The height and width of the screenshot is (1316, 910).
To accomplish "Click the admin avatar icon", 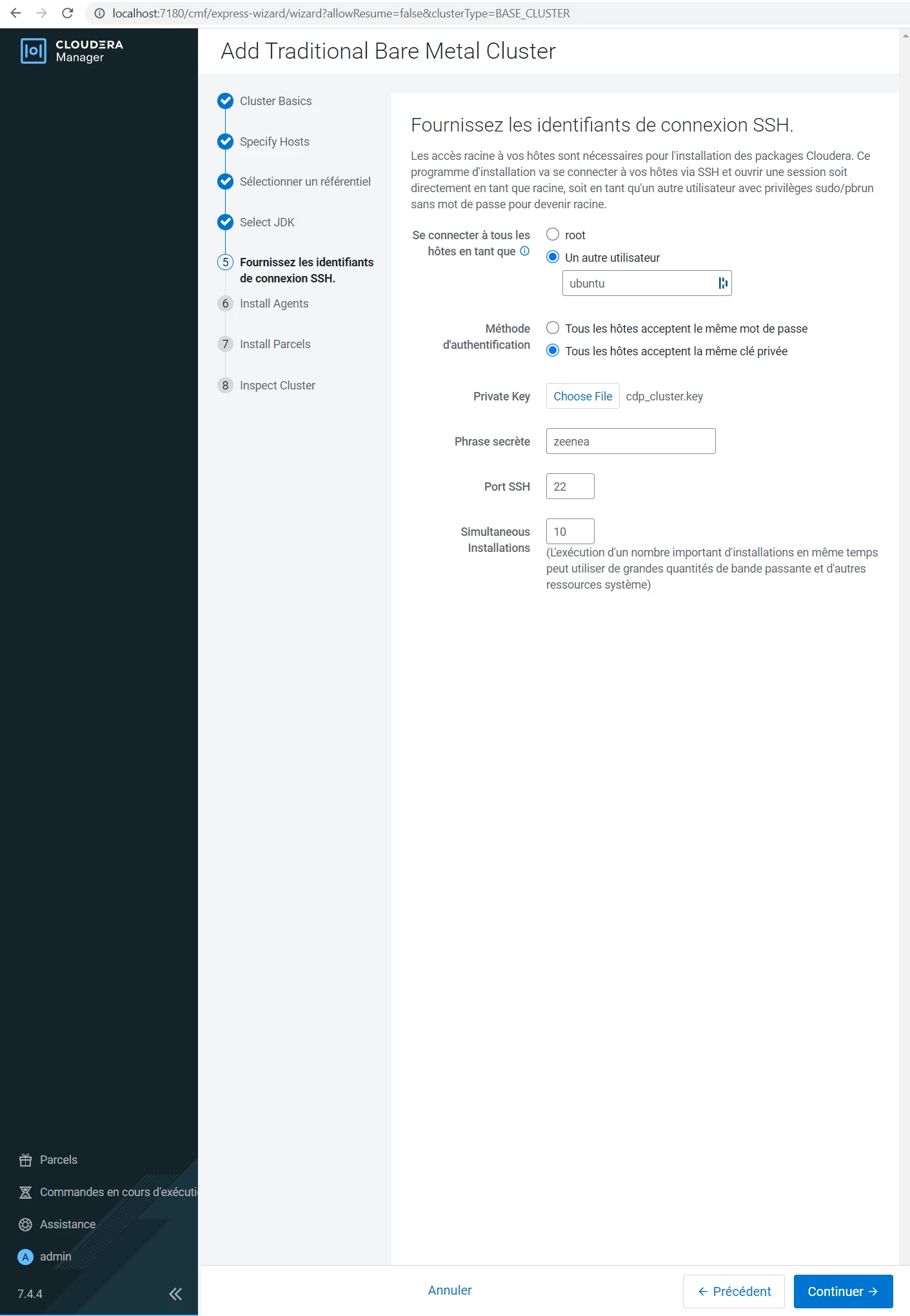I will tap(26, 1257).
